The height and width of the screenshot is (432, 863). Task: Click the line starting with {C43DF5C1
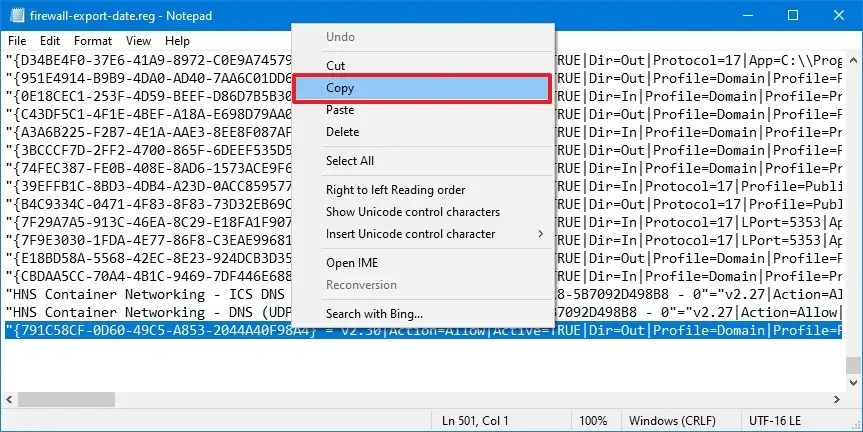click(148, 114)
